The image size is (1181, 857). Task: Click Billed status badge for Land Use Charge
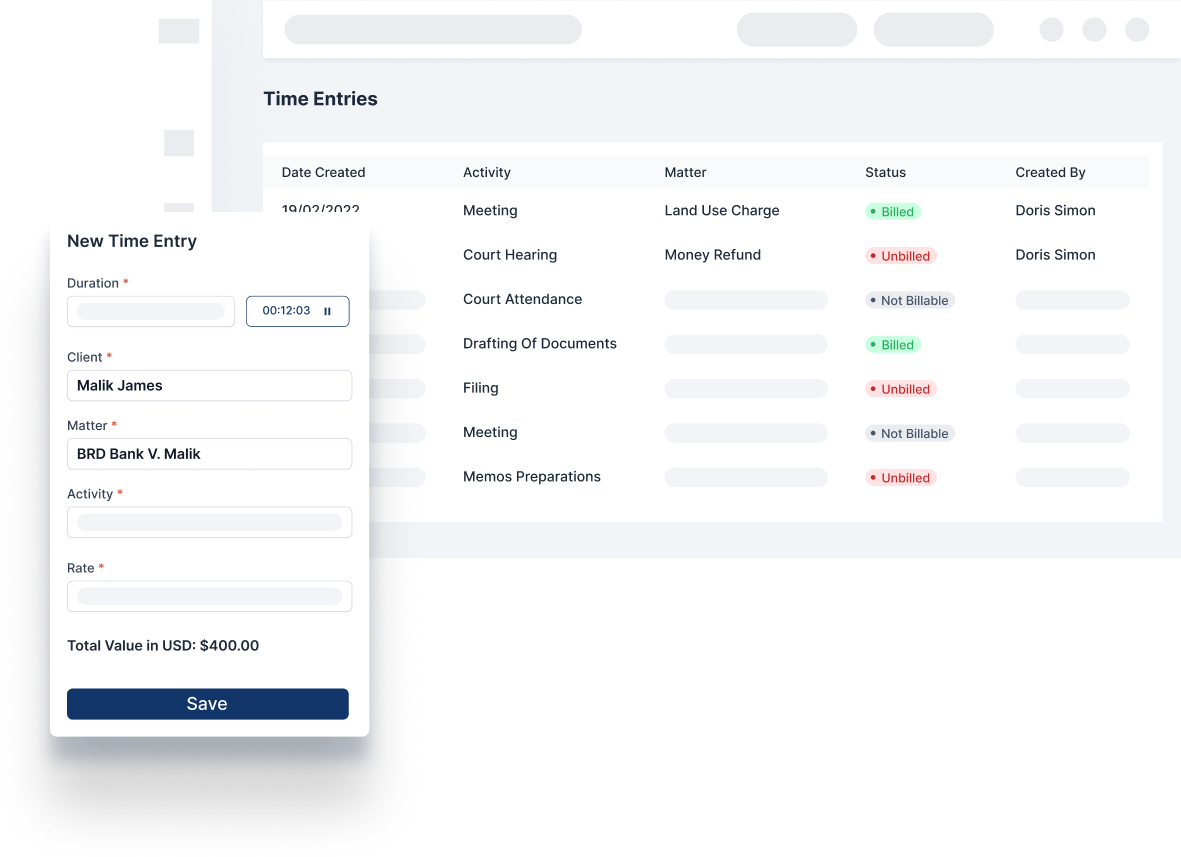click(x=893, y=212)
